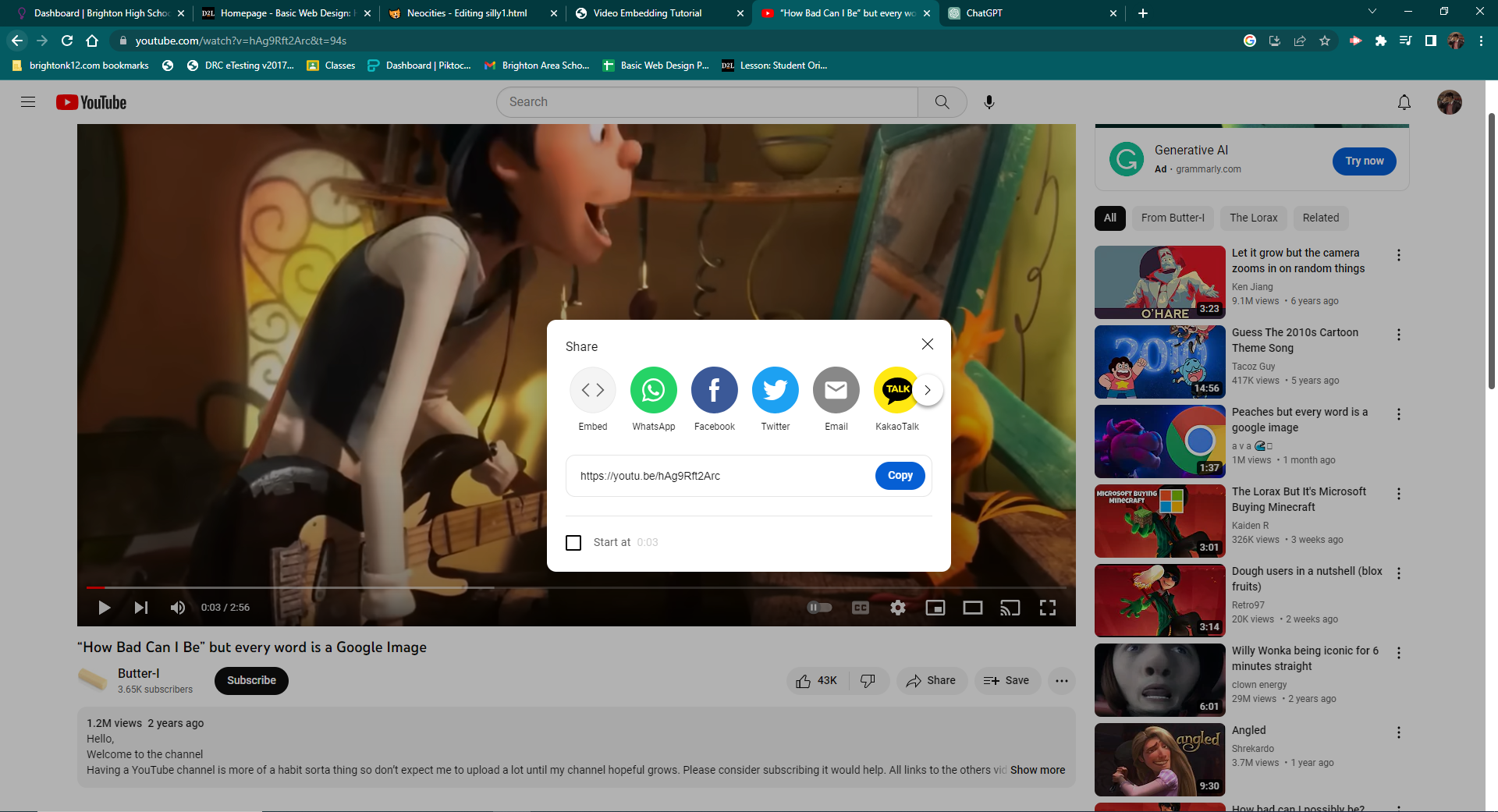Open options for Willy Wonka being iconic
The image size is (1498, 812).
pos(1399,653)
